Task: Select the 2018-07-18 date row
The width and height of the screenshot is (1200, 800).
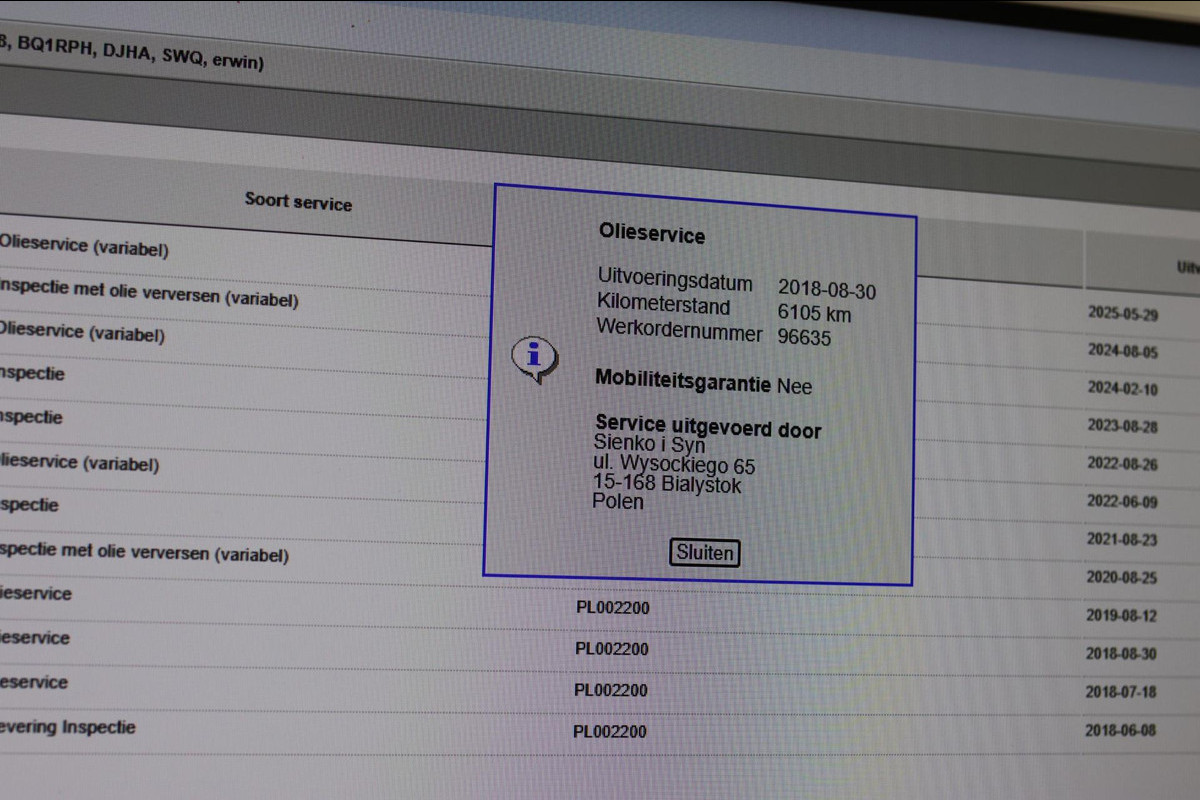Action: (x=1121, y=692)
